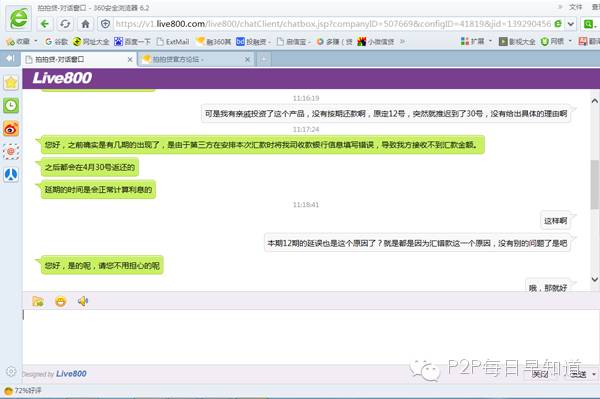The width and height of the screenshot is (600, 399).
Task: Open the 网址大全 bookmark
Action: pos(91,41)
